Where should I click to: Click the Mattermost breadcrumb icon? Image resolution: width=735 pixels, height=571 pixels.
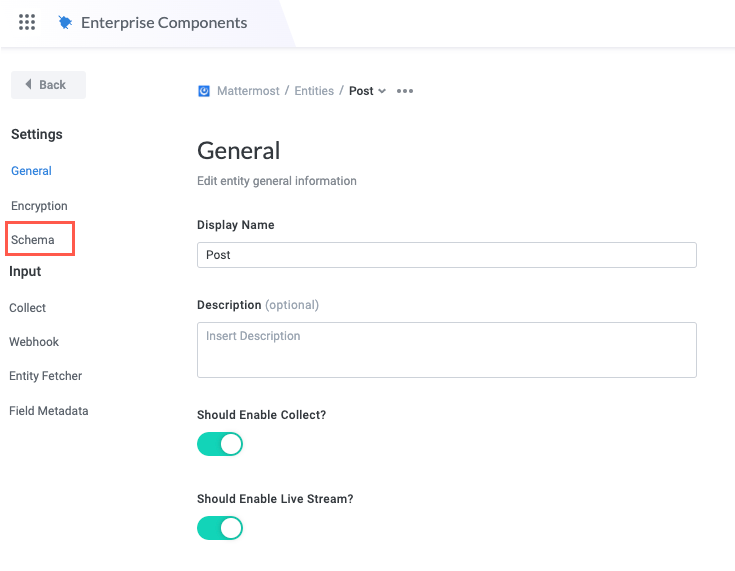(204, 91)
